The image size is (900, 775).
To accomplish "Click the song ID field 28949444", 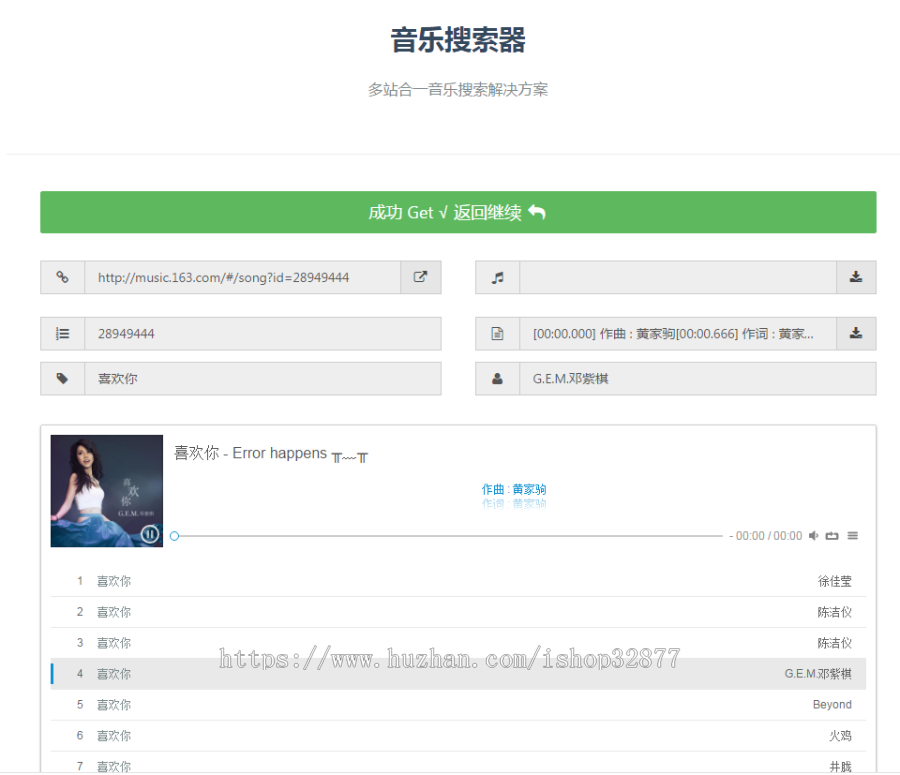I will click(x=263, y=334).
